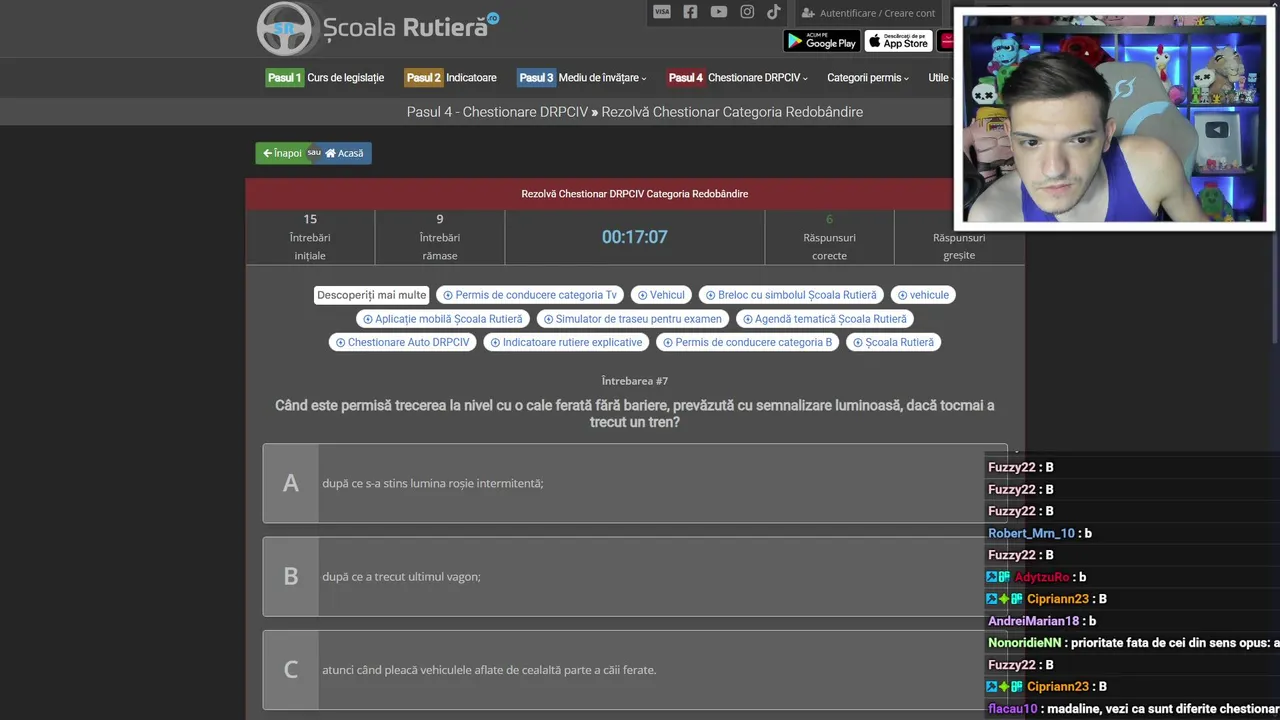This screenshot has width=1280, height=720.
Task: Click the App Store download badge
Action: click(898, 41)
